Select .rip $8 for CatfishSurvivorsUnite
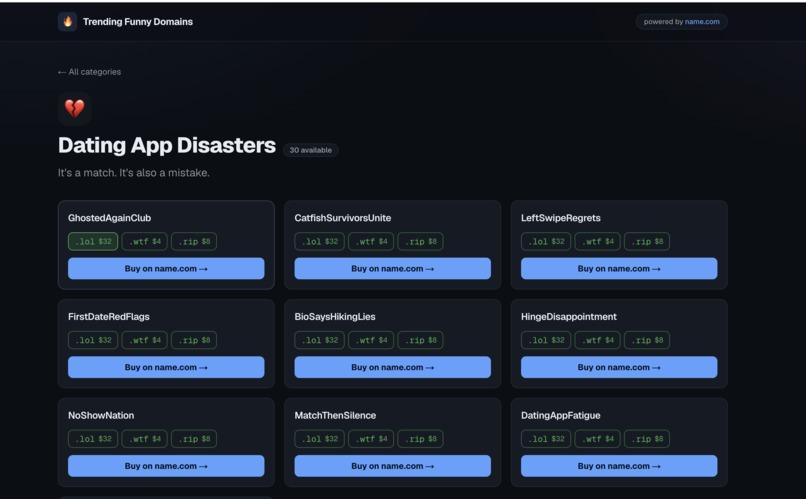 pyautogui.click(x=420, y=242)
